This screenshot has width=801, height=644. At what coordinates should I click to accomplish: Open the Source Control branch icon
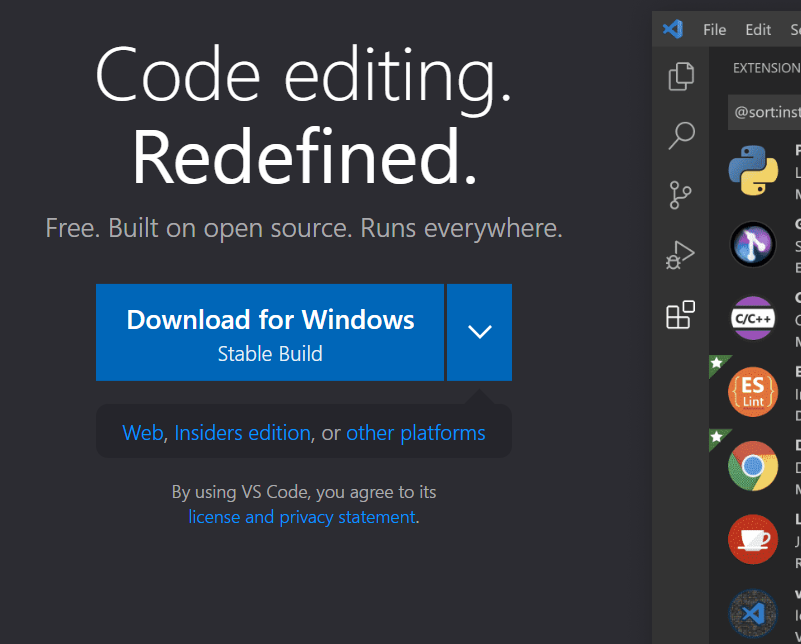(x=680, y=195)
